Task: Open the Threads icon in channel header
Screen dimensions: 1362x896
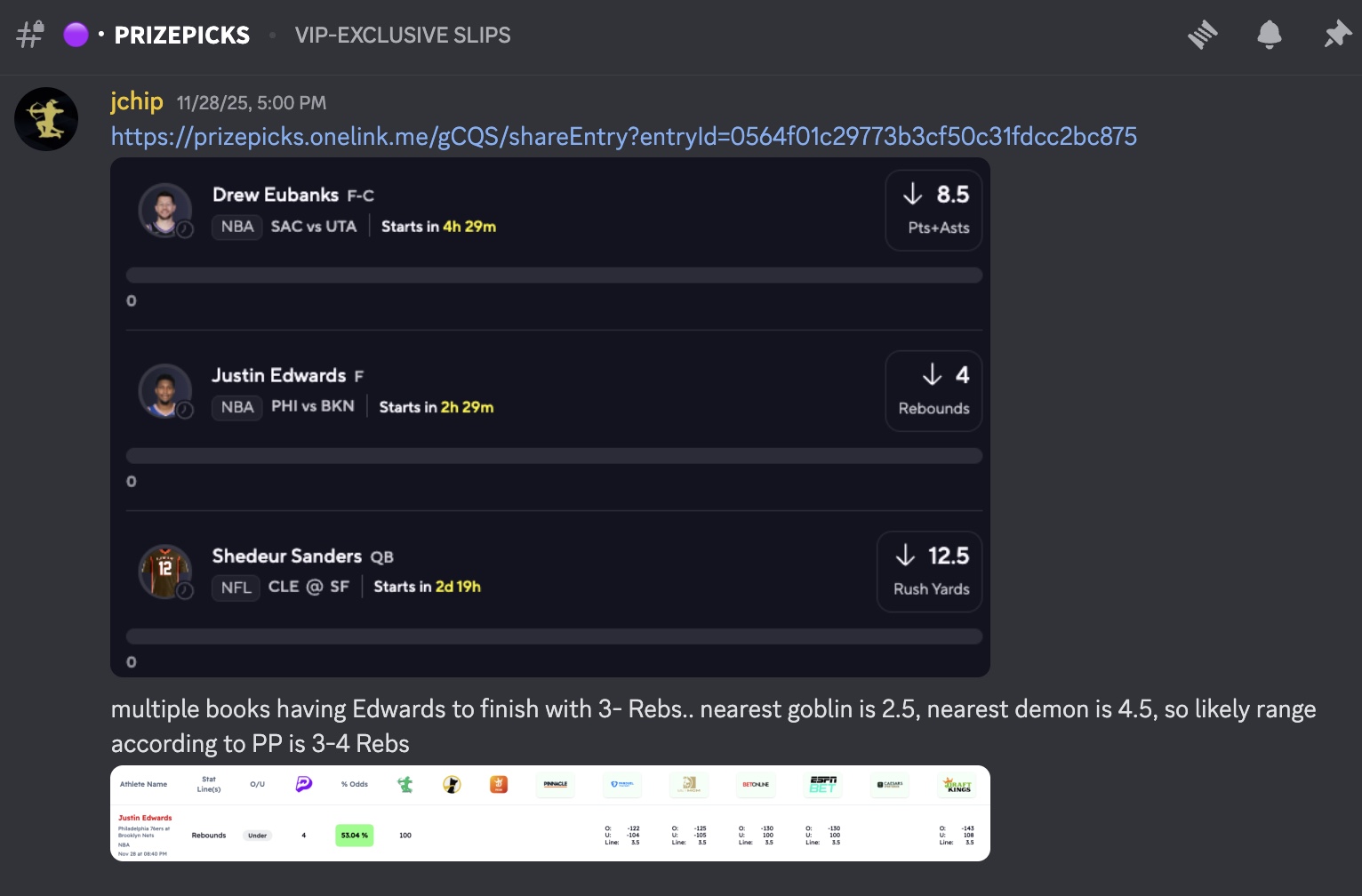Action: (x=1202, y=36)
